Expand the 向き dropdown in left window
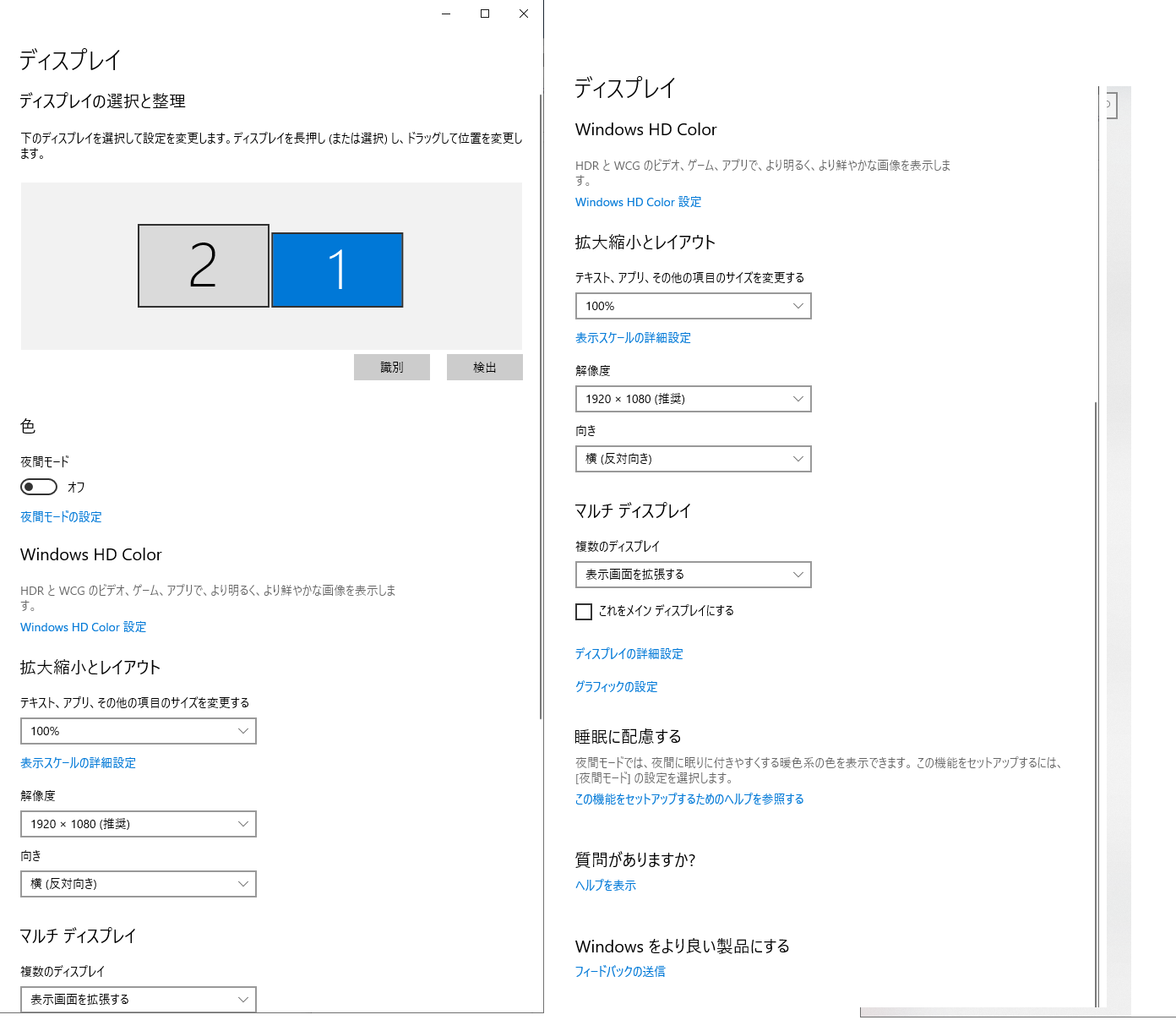Viewport: 1176px width, 1031px height. click(139, 884)
